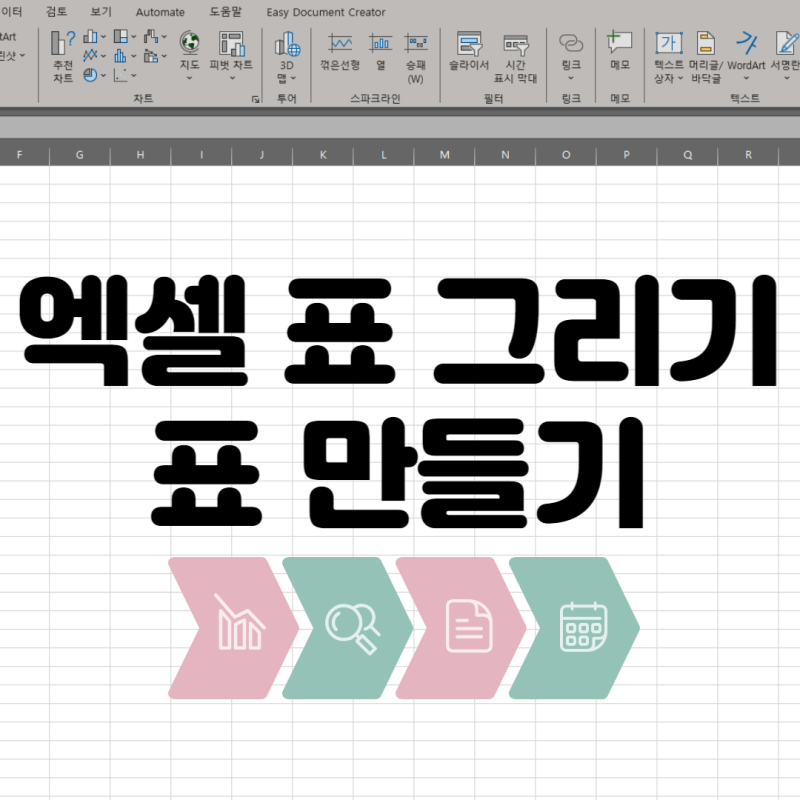Viewport: 800px width, 800px height.
Task: Insert a pie or doughnut chart
Action: pyautogui.click(x=90, y=75)
